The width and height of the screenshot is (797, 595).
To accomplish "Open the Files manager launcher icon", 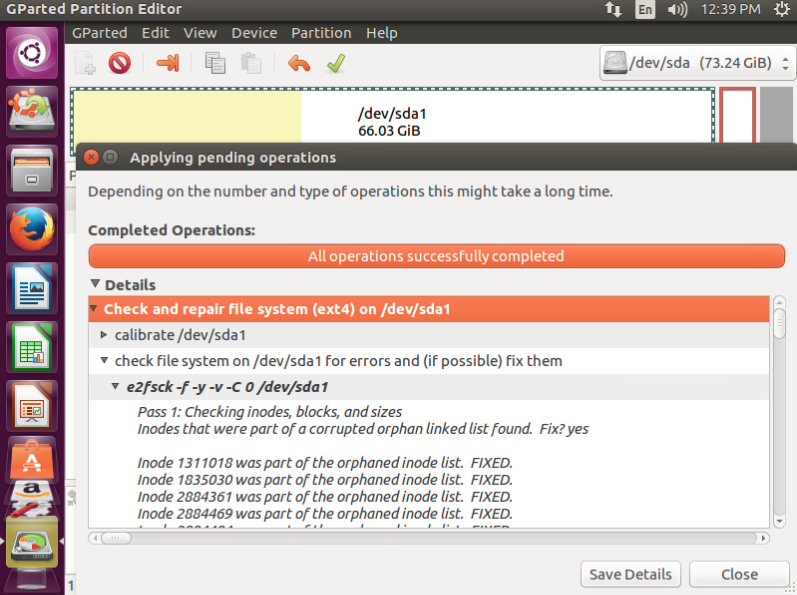I will pos(32,170).
